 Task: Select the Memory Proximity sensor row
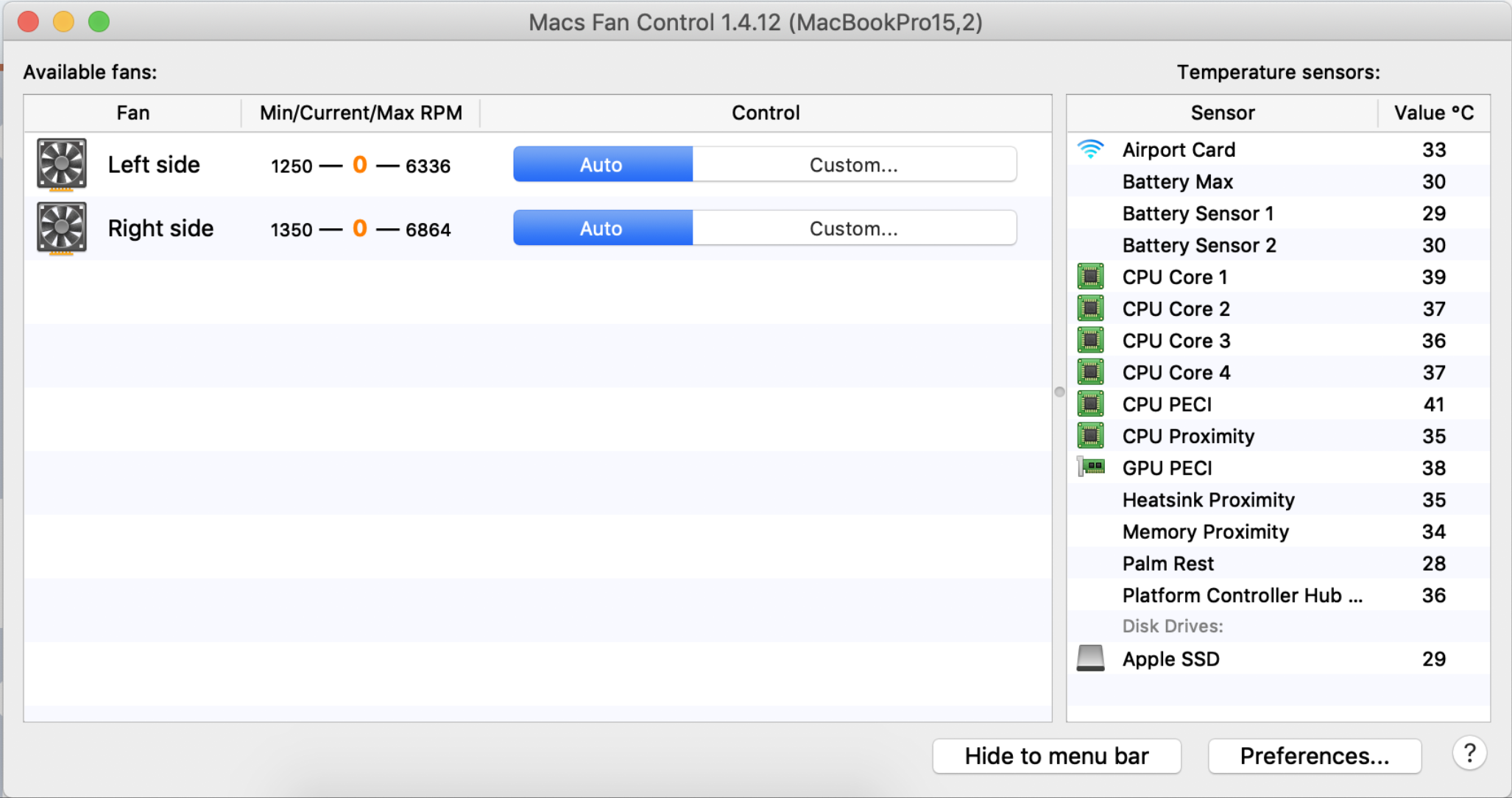tap(1278, 531)
